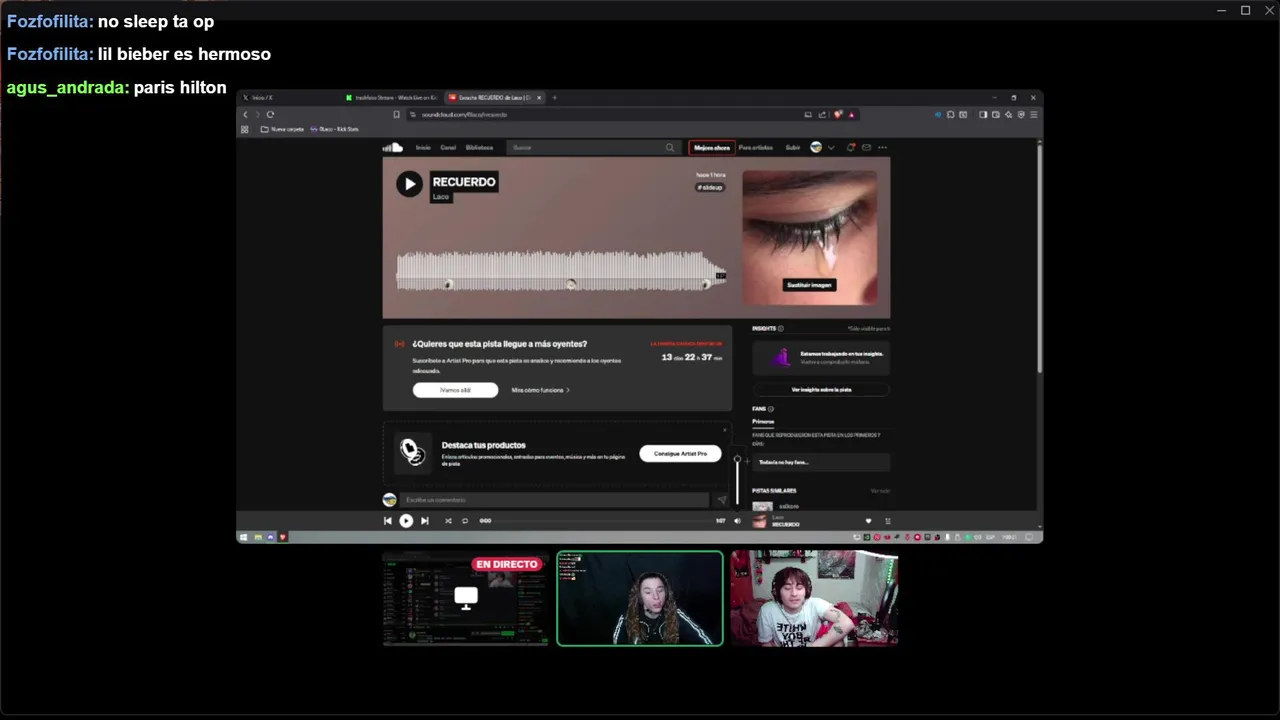Screen dimensions: 1280x720
Task: Open the 'Mira cómo funciona' link
Action: point(540,390)
